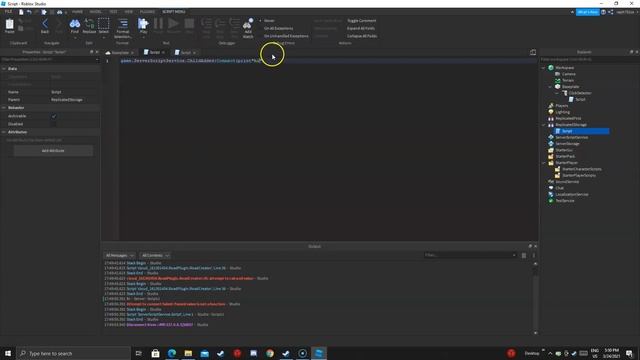The height and width of the screenshot is (360, 640).
Task: Select the Never break-on-error option
Action: 269,21
